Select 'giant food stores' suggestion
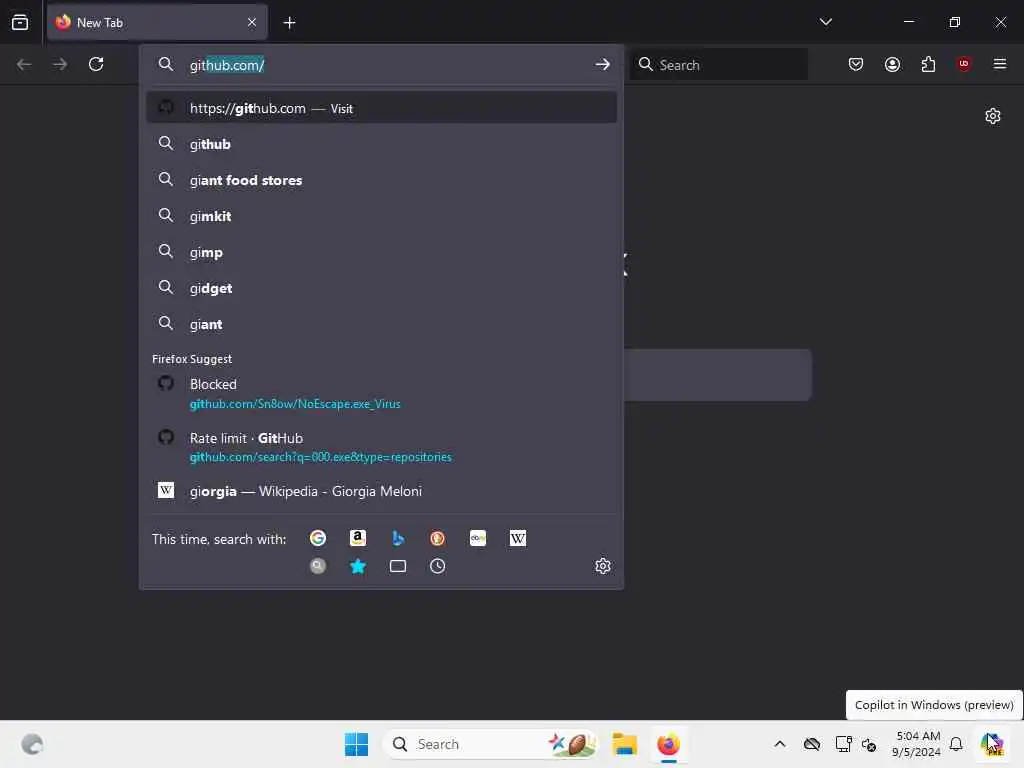This screenshot has width=1024, height=768. tap(381, 180)
